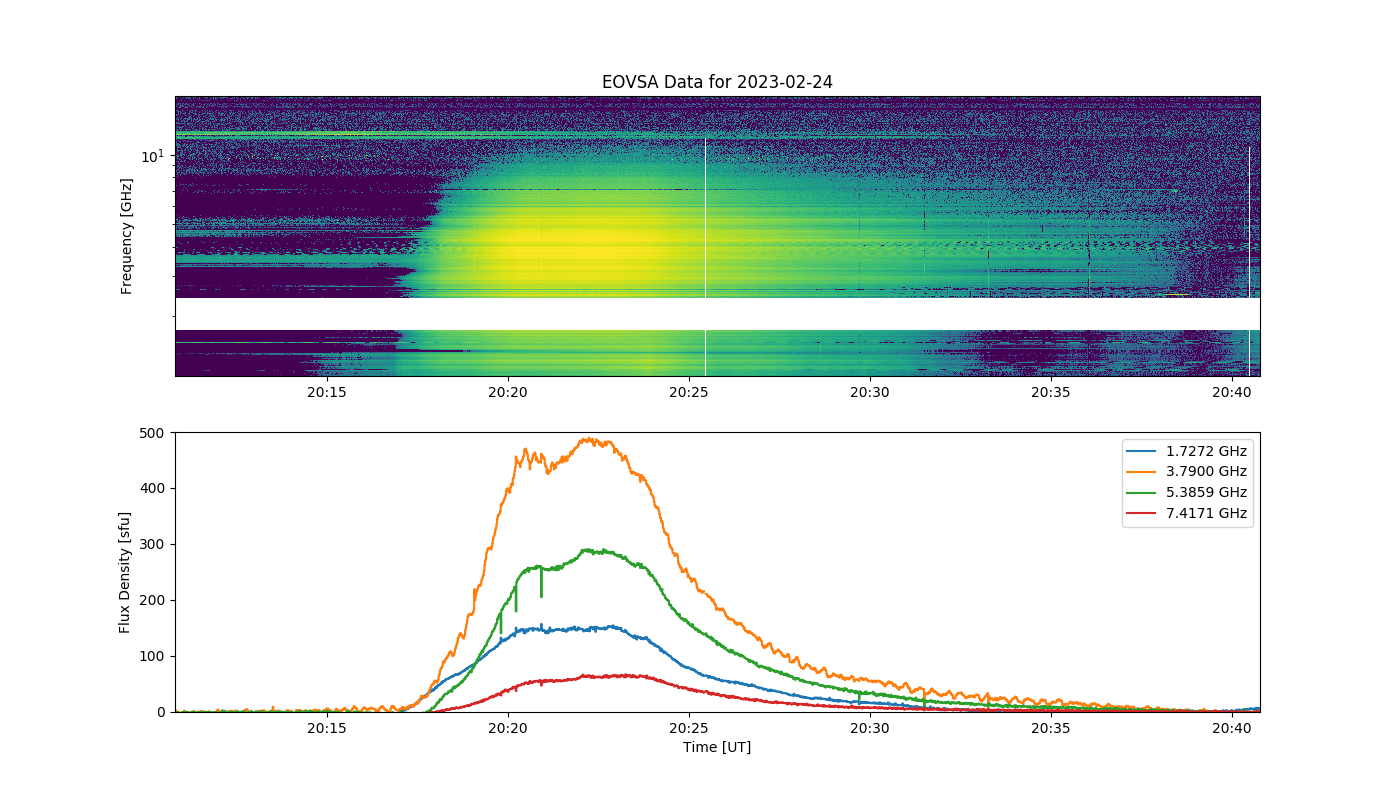Viewport: 1400px width, 800px height.
Task: Select the 7.4171 GHz legend label
Action: tap(1206, 514)
